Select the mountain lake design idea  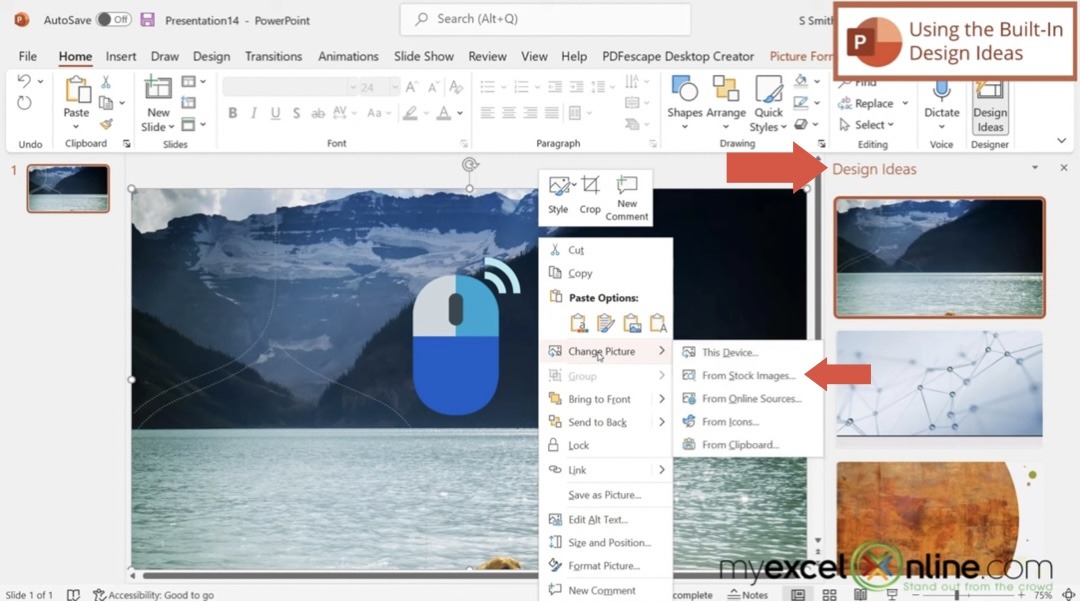tap(939, 258)
